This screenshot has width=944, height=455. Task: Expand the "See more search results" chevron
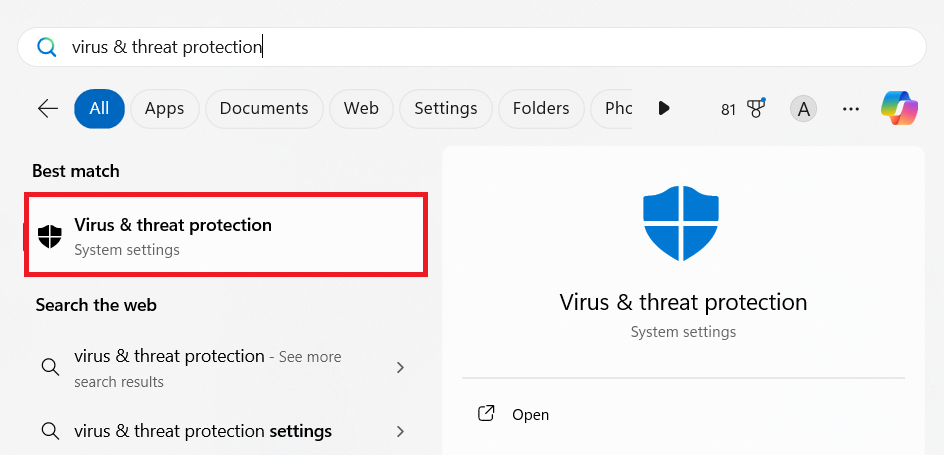tap(400, 368)
